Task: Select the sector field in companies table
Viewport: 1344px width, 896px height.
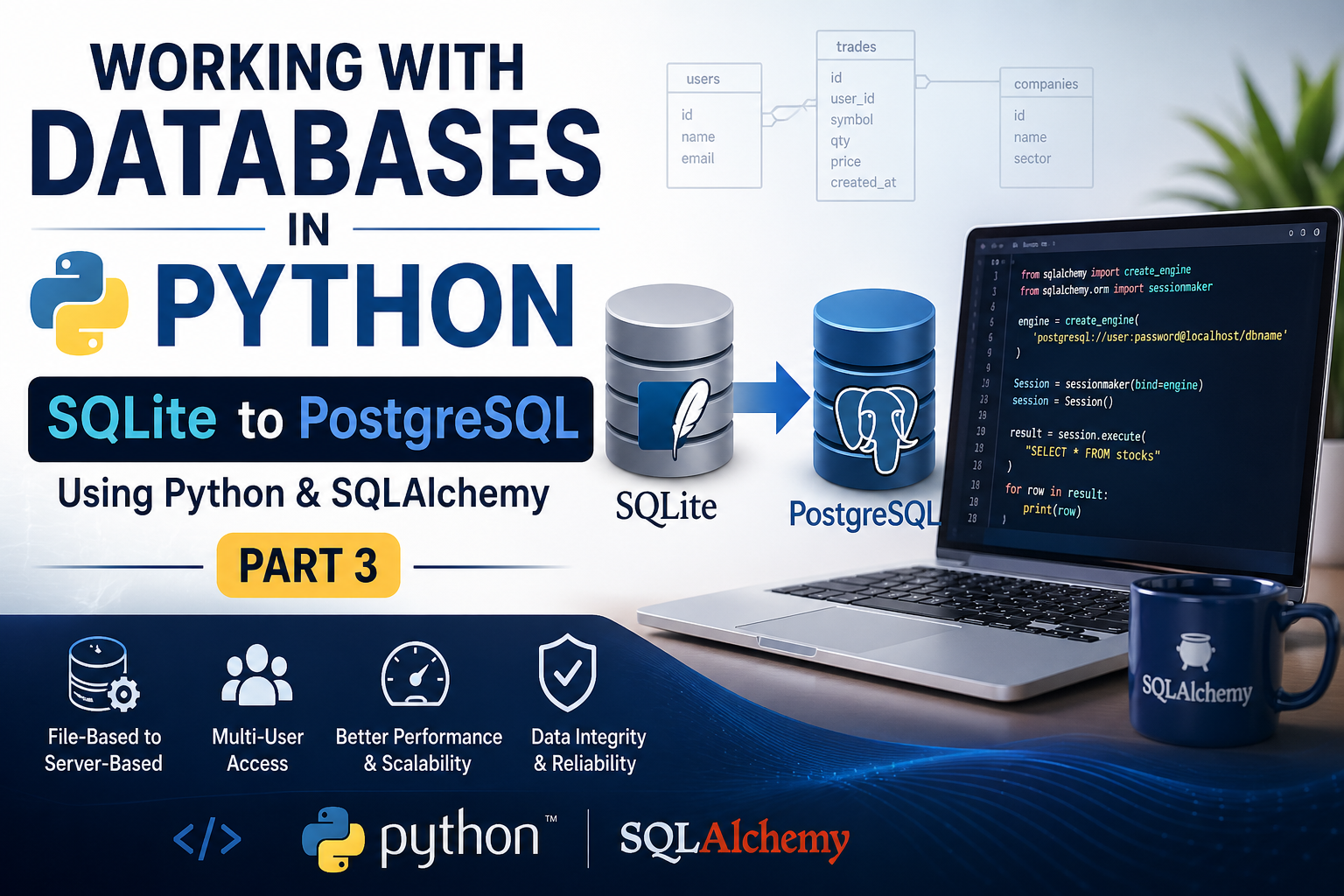Action: coord(1032,158)
